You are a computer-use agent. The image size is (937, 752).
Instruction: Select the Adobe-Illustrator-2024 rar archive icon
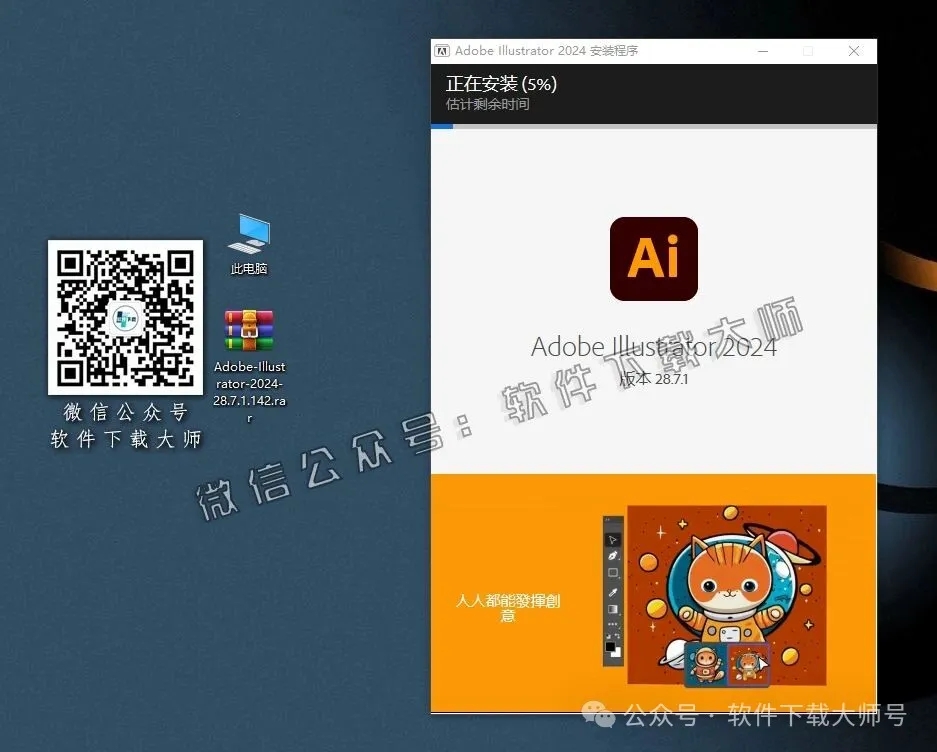tap(249, 328)
